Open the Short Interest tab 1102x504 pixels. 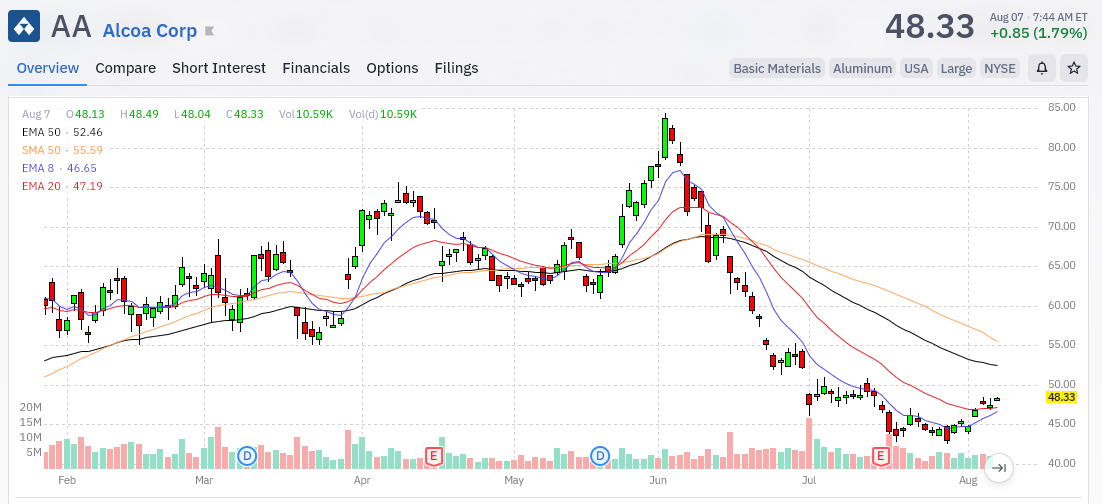tap(219, 68)
